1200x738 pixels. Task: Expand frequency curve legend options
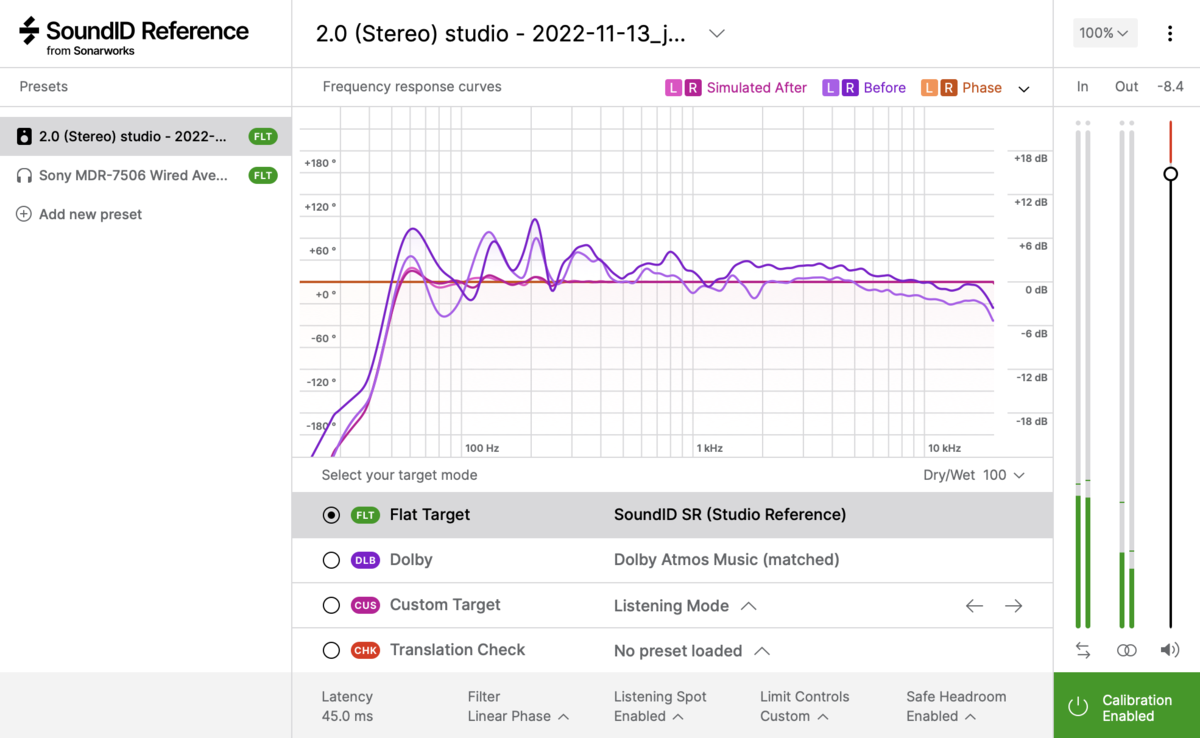pos(1023,89)
